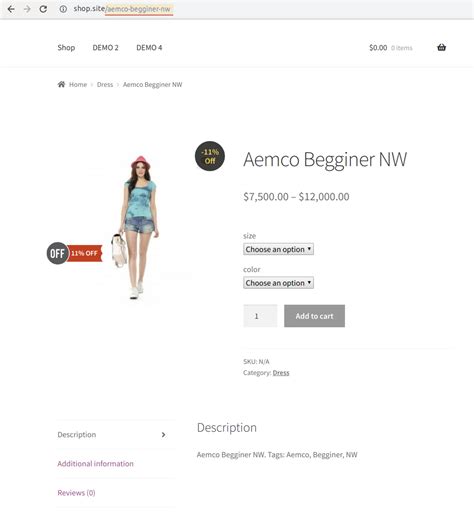
Task: Click the Description tab chevron arrow
Action: (x=163, y=435)
